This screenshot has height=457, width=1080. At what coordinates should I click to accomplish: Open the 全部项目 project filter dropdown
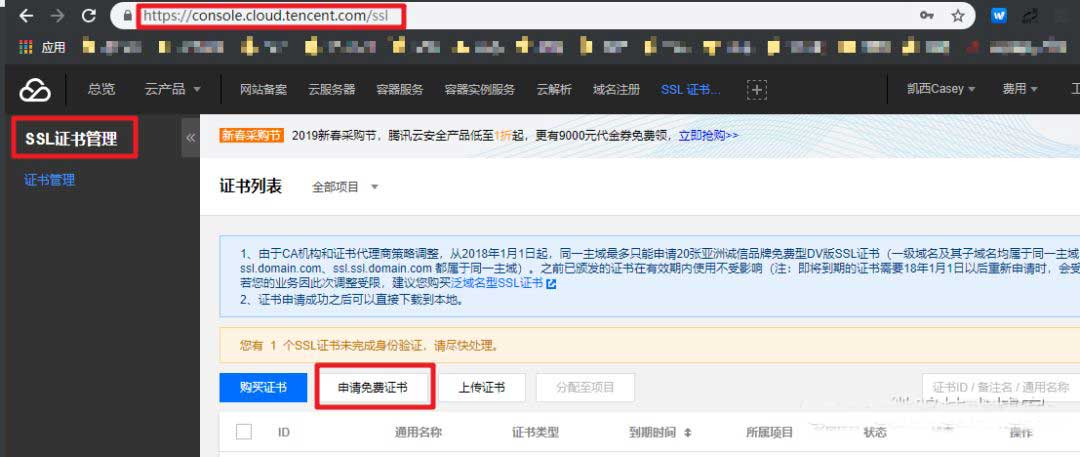(x=346, y=187)
